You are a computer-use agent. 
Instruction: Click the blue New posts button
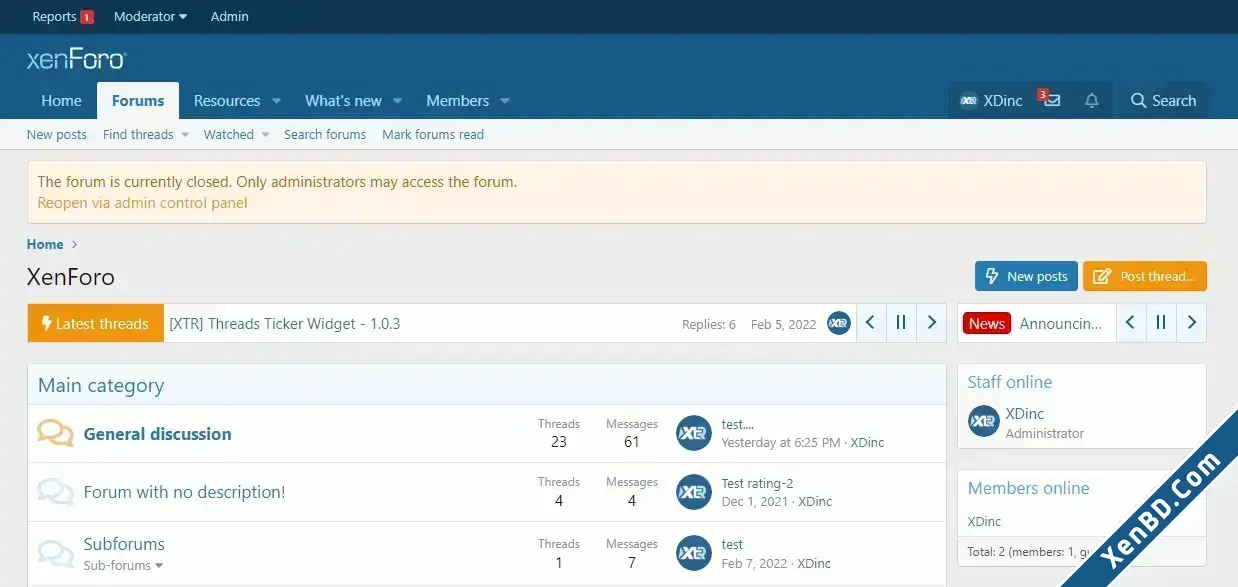pyautogui.click(x=1026, y=276)
